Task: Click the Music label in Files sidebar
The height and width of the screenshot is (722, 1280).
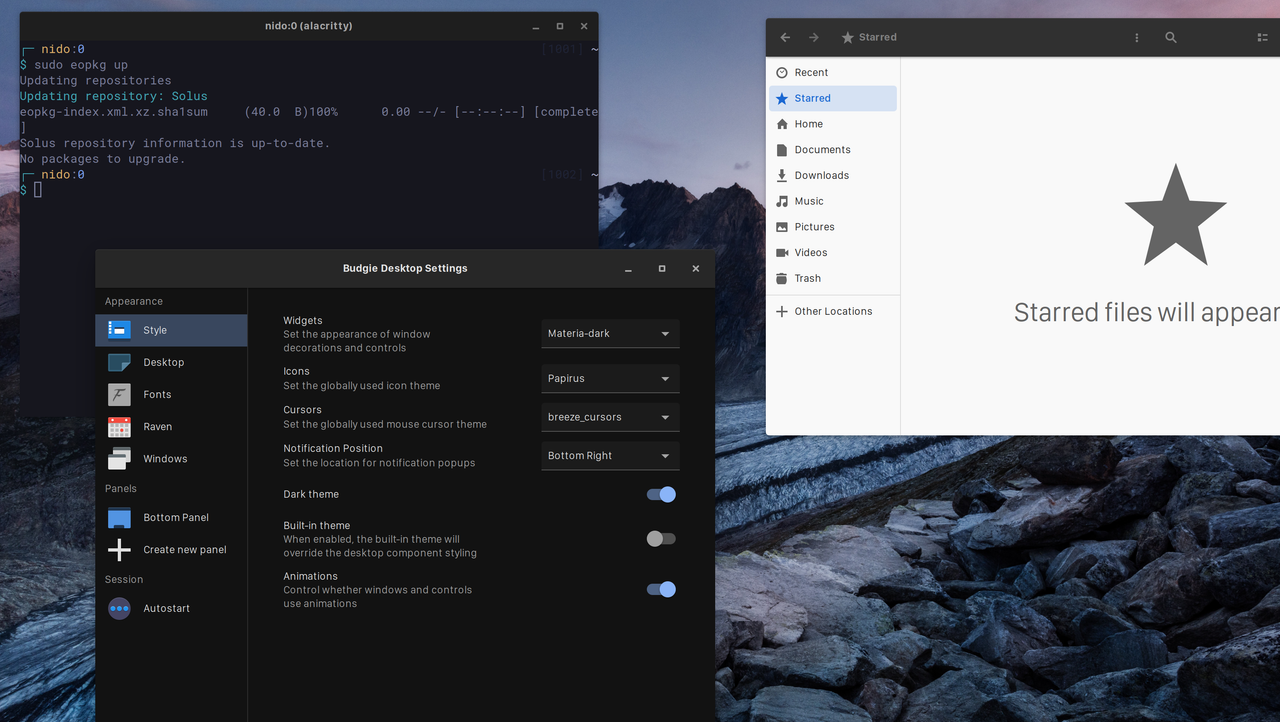Action: 809,201
